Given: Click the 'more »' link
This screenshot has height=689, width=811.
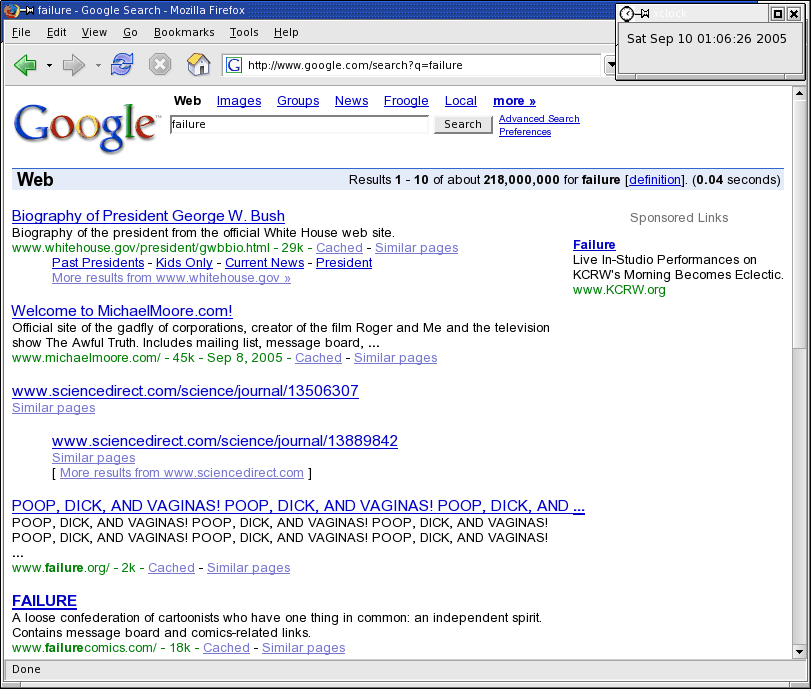Looking at the screenshot, I should [514, 101].
